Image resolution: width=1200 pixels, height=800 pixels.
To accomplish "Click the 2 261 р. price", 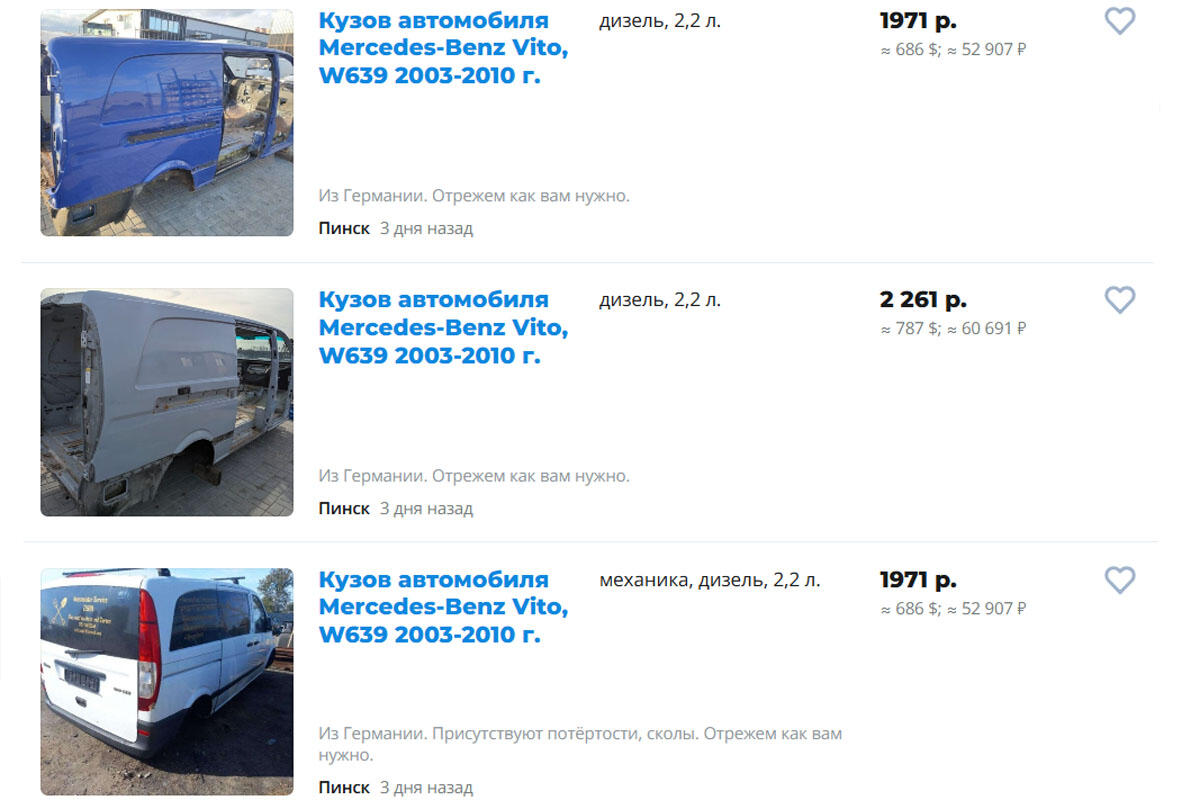I will pos(923,299).
